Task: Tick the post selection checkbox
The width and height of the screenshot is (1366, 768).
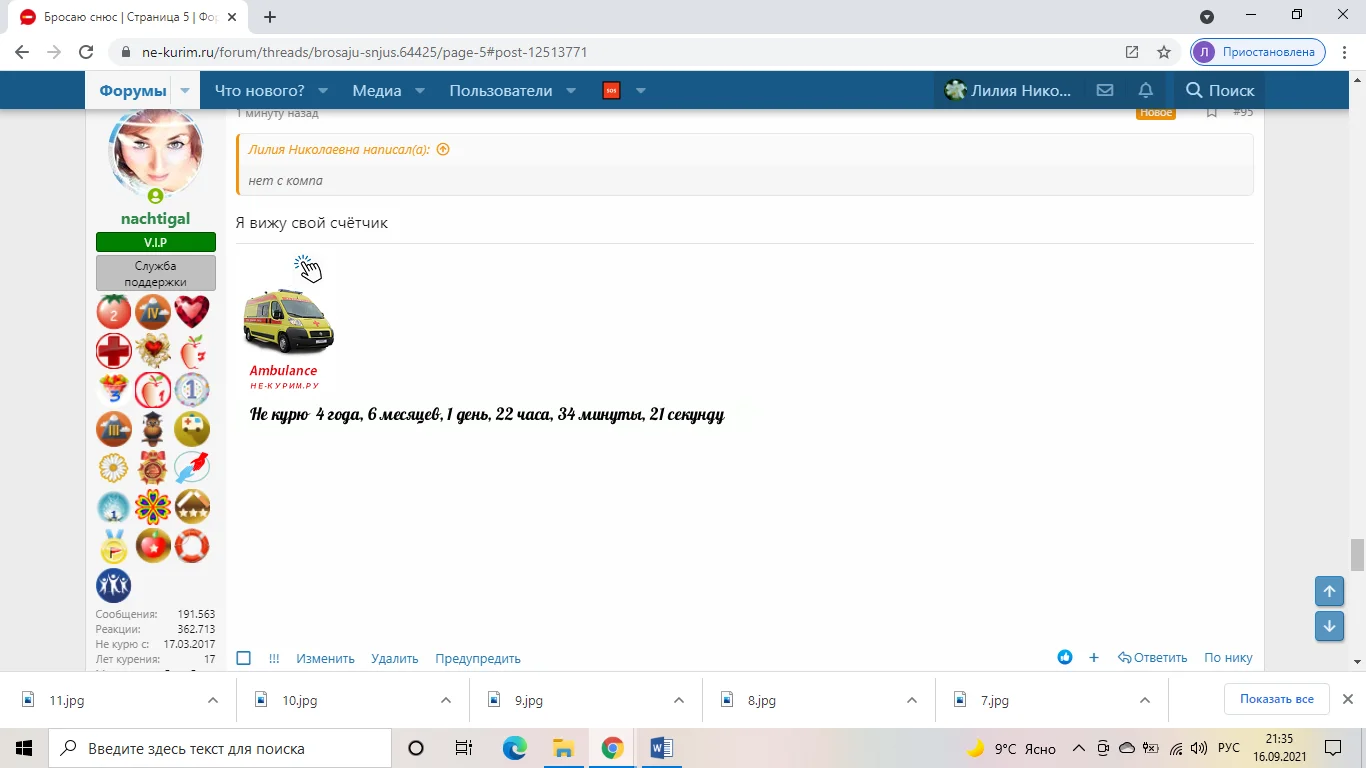Action: [243, 658]
